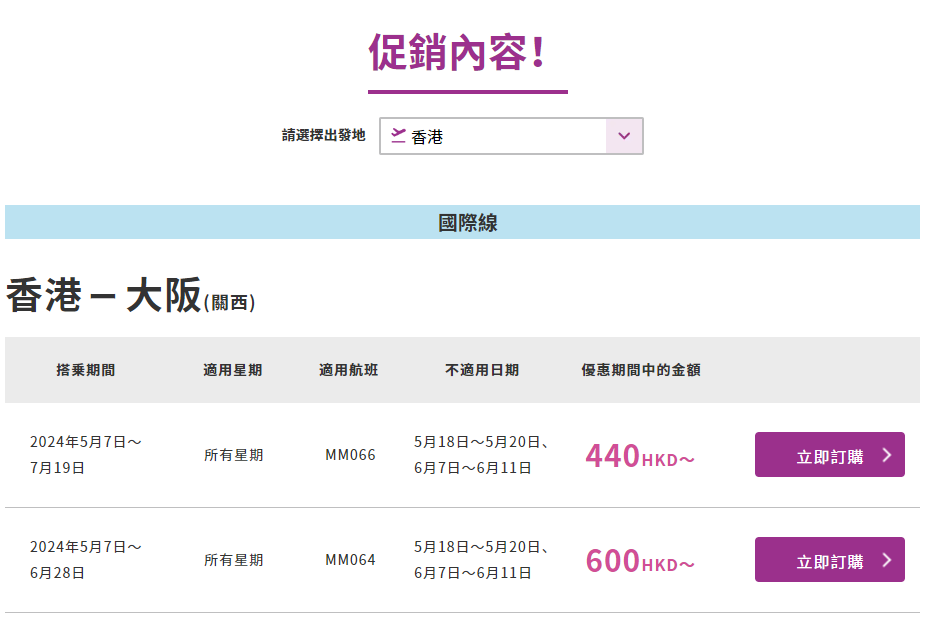Click the 優惠期間中的金額 column header
This screenshot has height=640, width=932.
pyautogui.click(x=641, y=370)
